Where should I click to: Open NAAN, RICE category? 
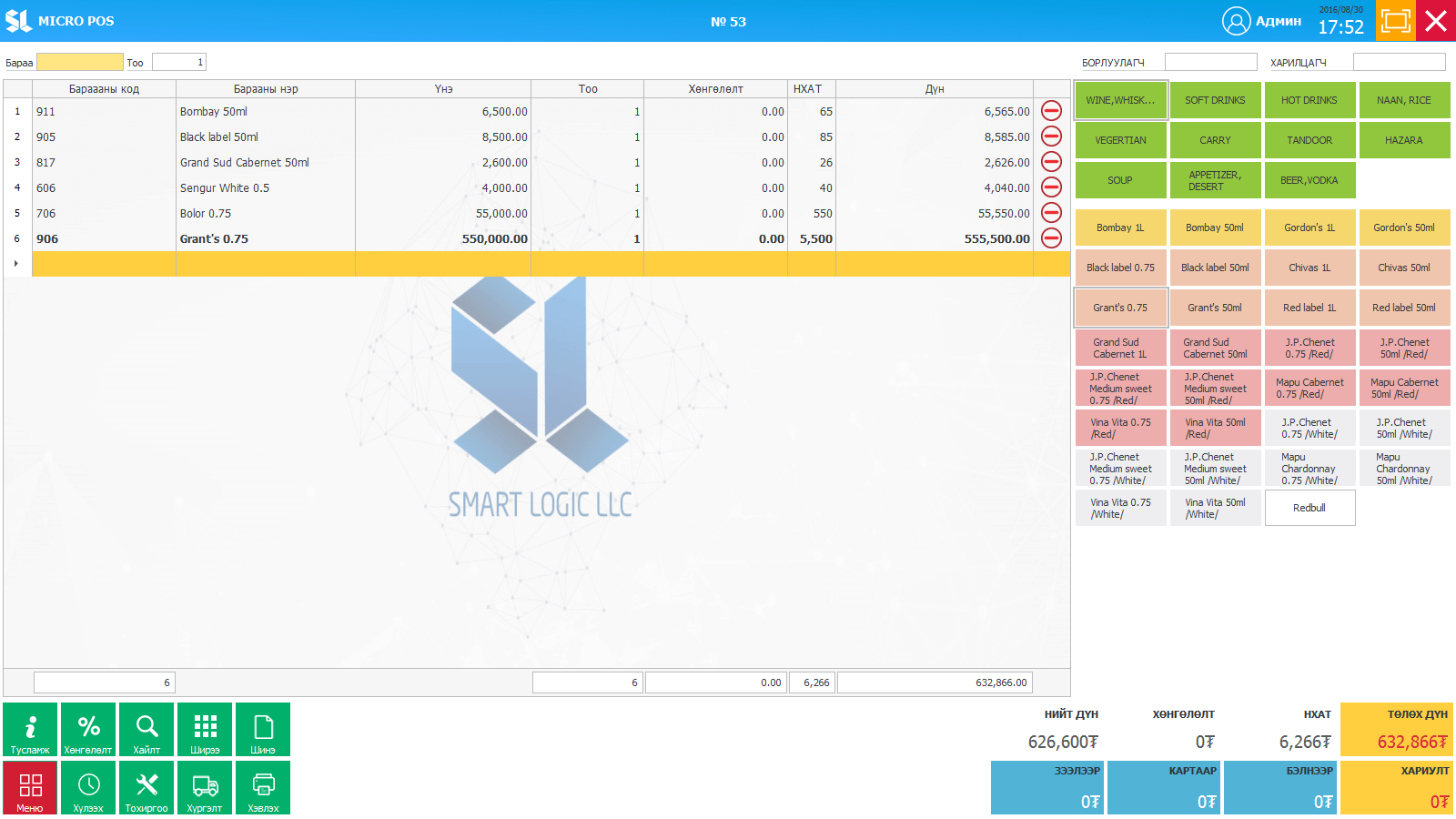tap(1404, 100)
